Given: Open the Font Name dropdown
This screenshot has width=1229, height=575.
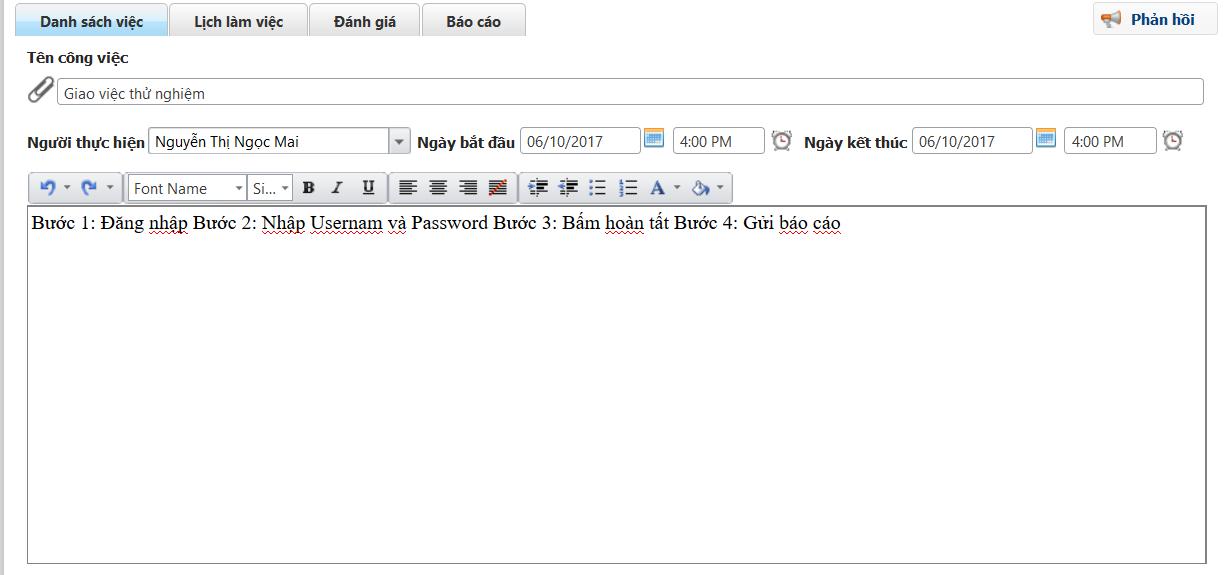Looking at the screenshot, I should coord(187,188).
